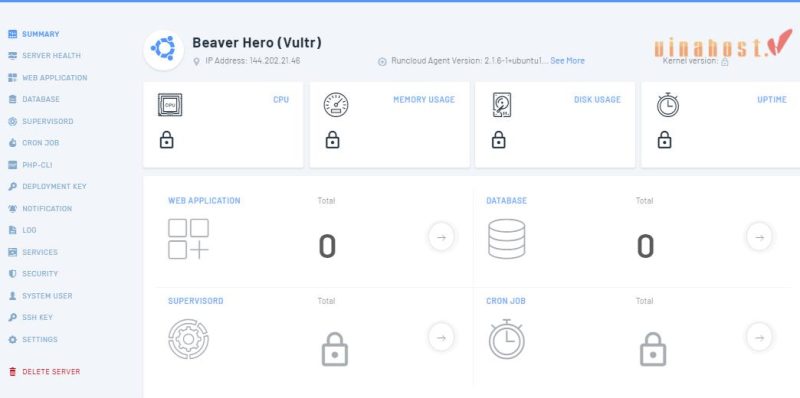Click the Ubuntu logo server avatar
Viewport: 800px width, 398px height.
pyautogui.click(x=163, y=49)
